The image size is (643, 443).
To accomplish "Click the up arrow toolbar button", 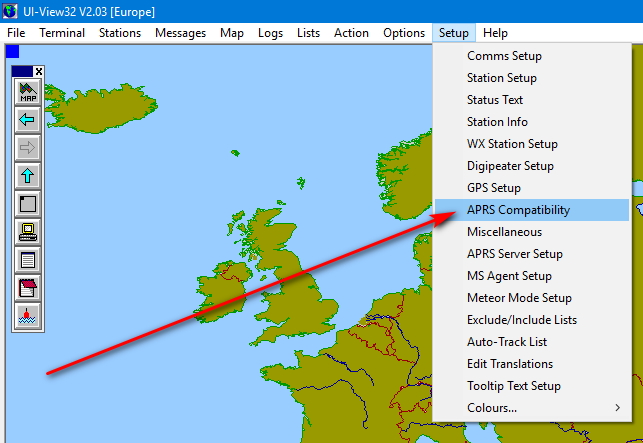I will click(28, 177).
